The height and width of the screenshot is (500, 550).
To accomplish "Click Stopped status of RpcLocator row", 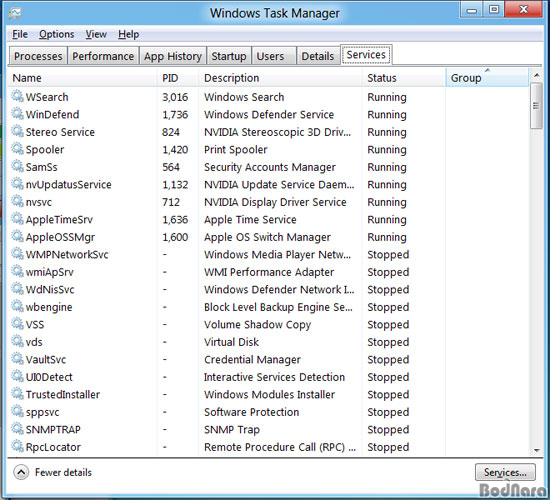I will 388,447.
